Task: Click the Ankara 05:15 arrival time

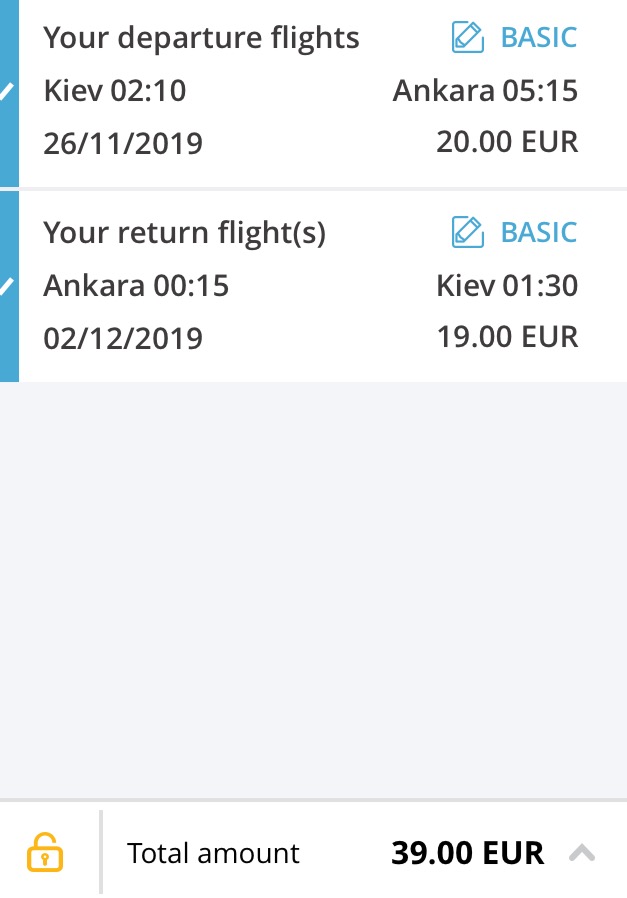Action: coord(485,91)
